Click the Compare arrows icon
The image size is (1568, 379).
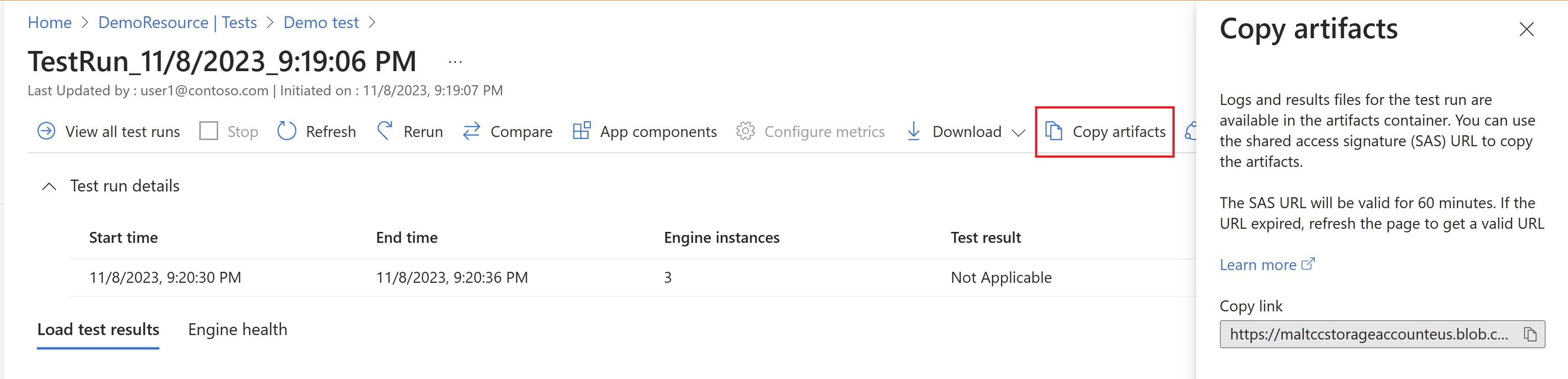471,131
